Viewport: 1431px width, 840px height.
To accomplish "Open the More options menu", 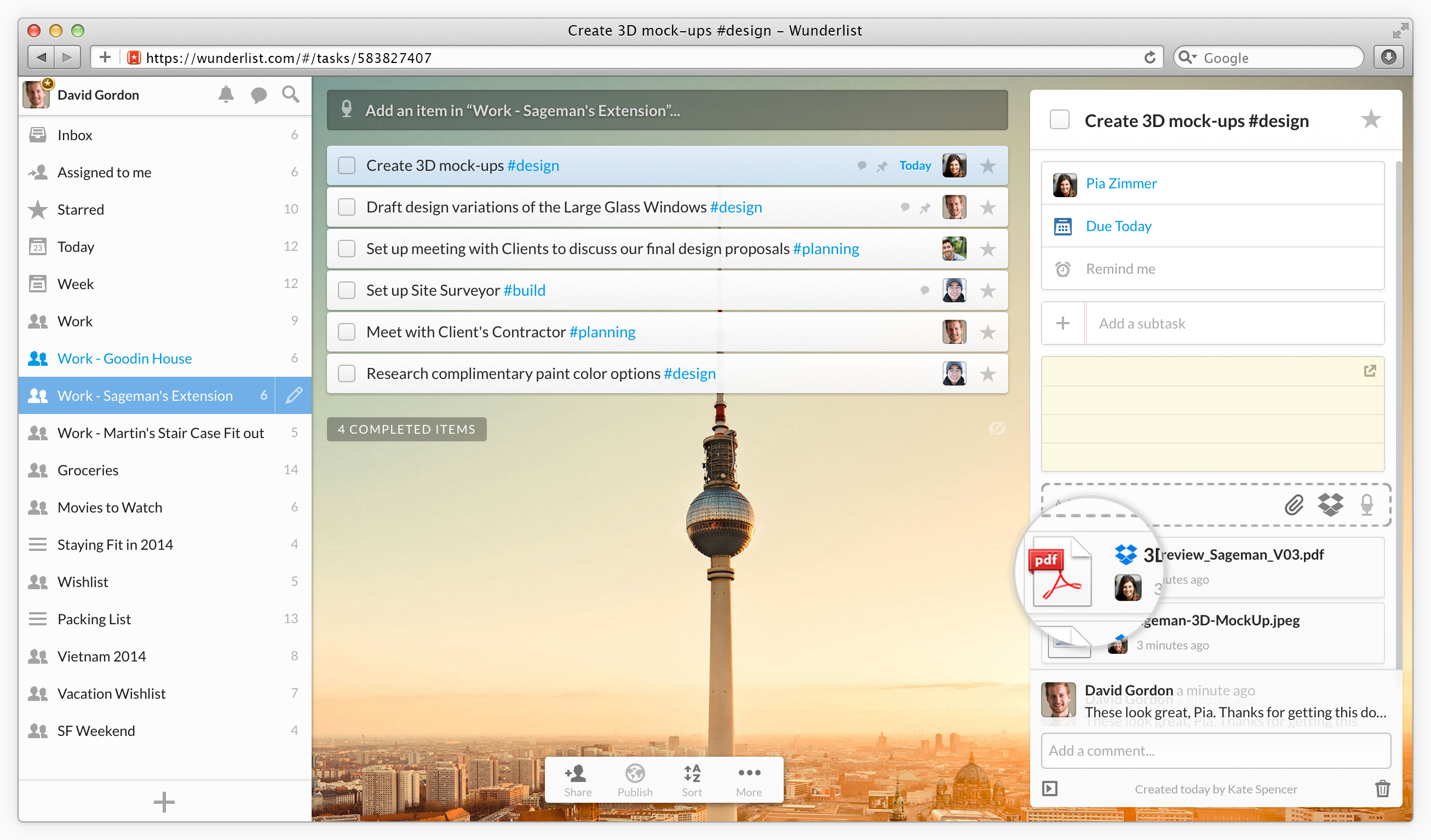I will [749, 780].
